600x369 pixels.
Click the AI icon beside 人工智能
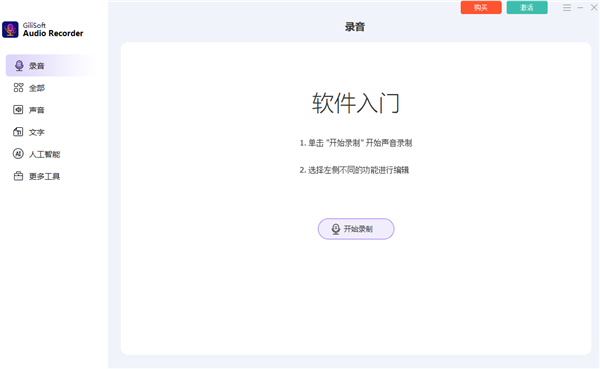(18, 154)
